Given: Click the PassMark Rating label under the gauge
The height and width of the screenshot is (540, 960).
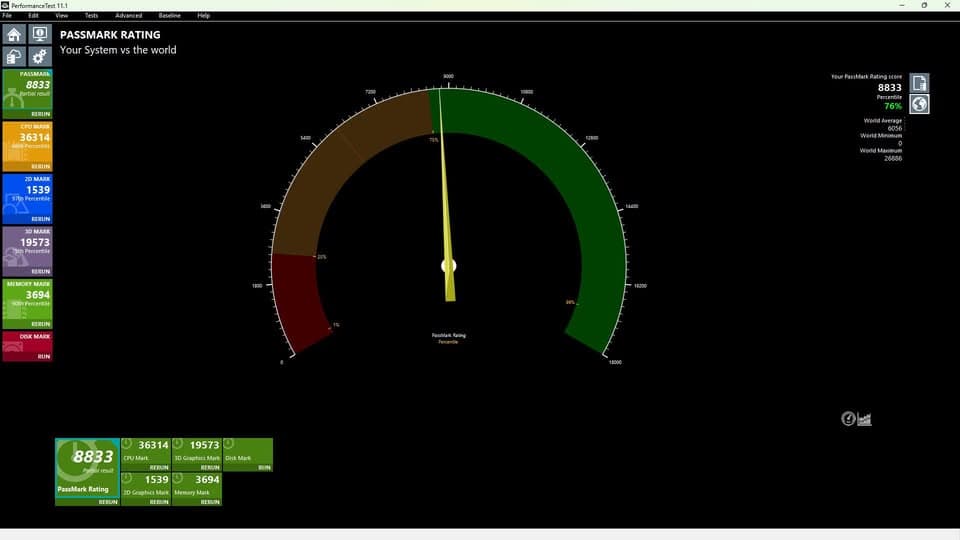Looking at the screenshot, I should pyautogui.click(x=449, y=335).
